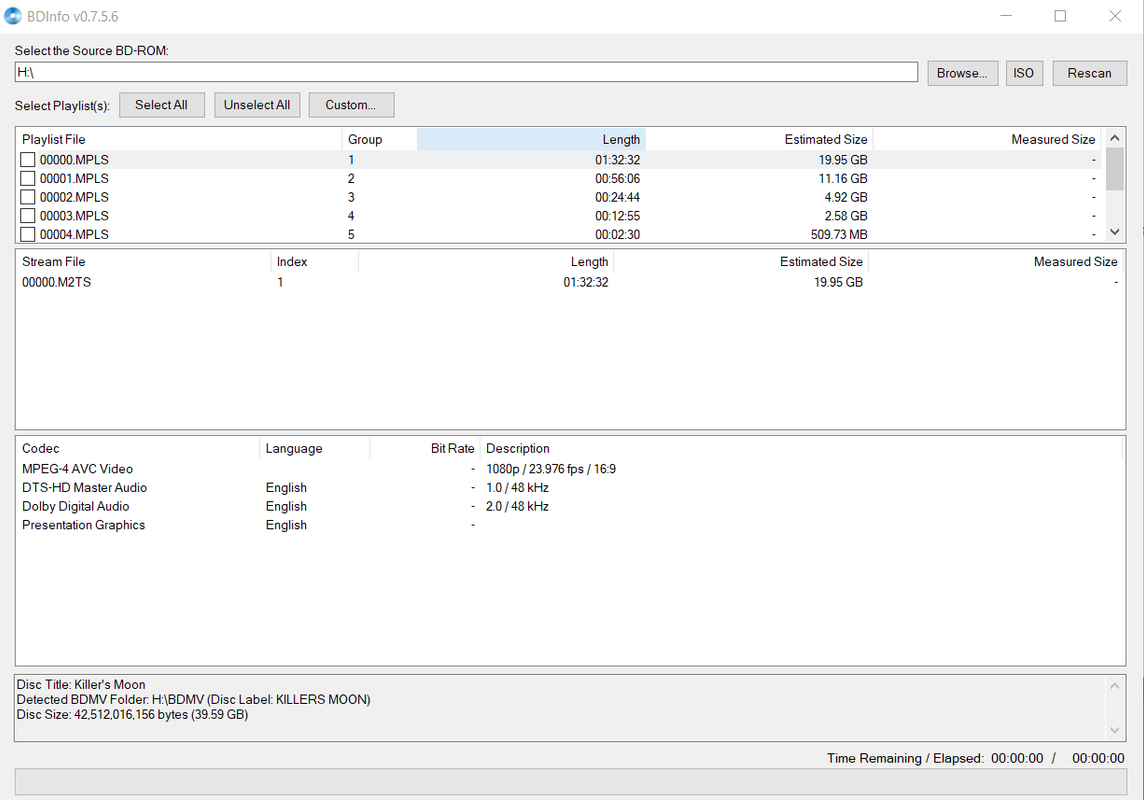
Task: Click the Codec column header
Action: 137,448
